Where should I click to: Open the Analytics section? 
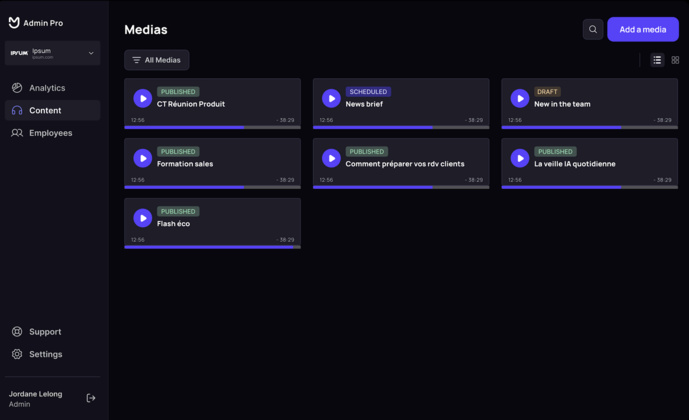tap(47, 88)
